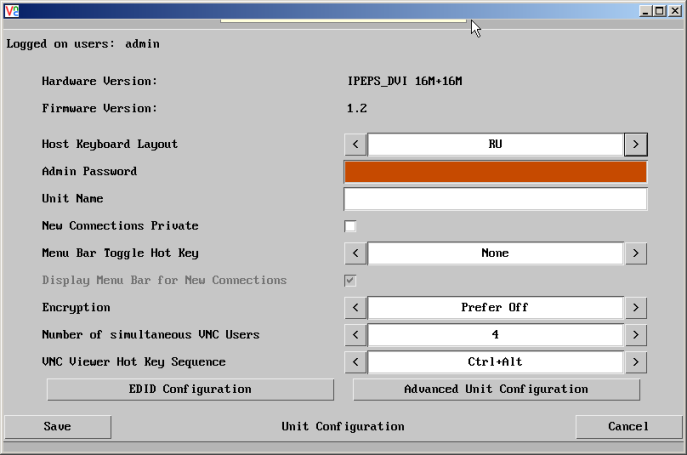Viewport: 687px width, 455px height.
Task: Decrease number of simultaneous VNC users
Action: 355,334
